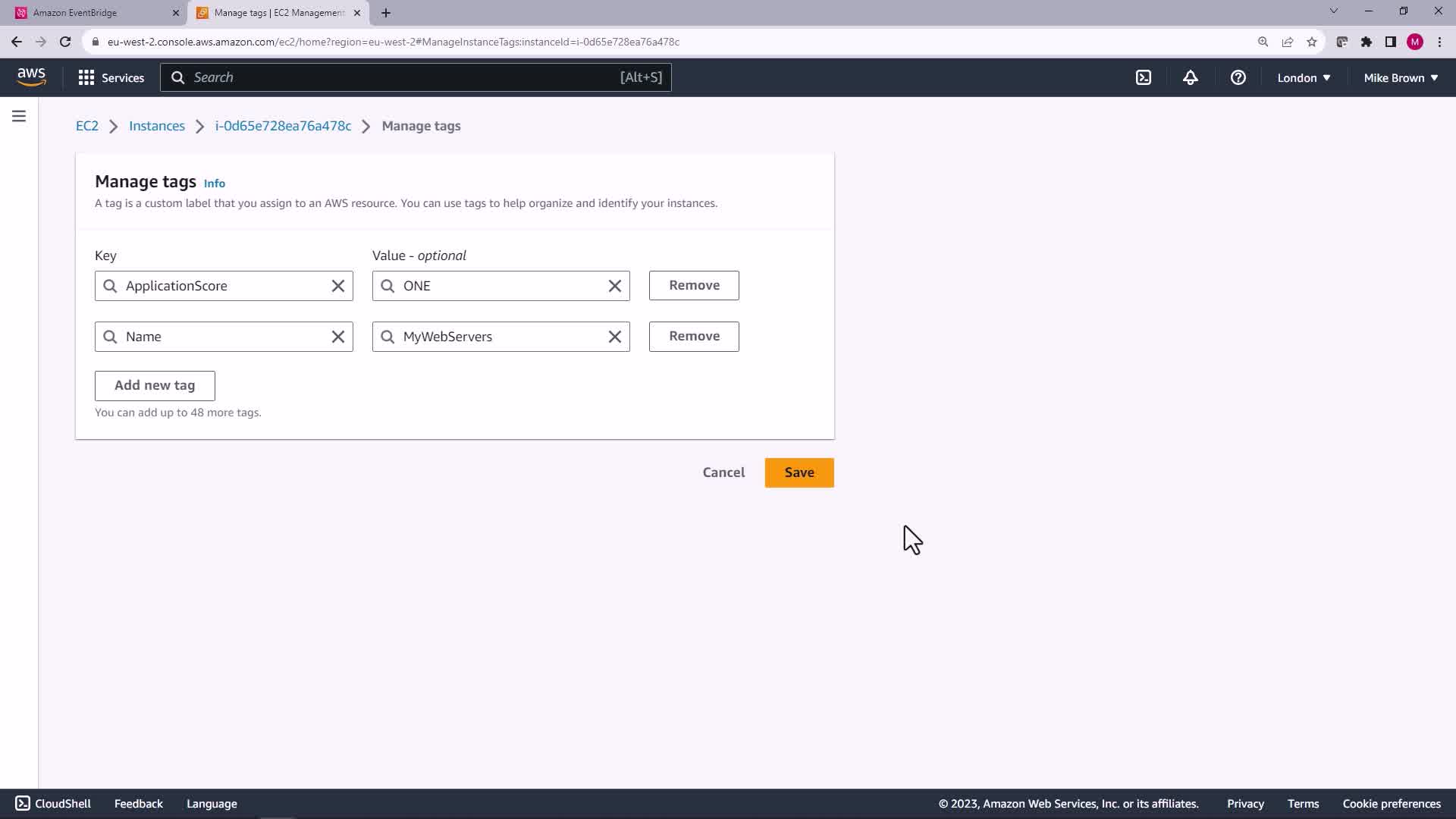Clear the ApplicationScore key field
Viewport: 1456px width, 819px height.
[x=338, y=286]
